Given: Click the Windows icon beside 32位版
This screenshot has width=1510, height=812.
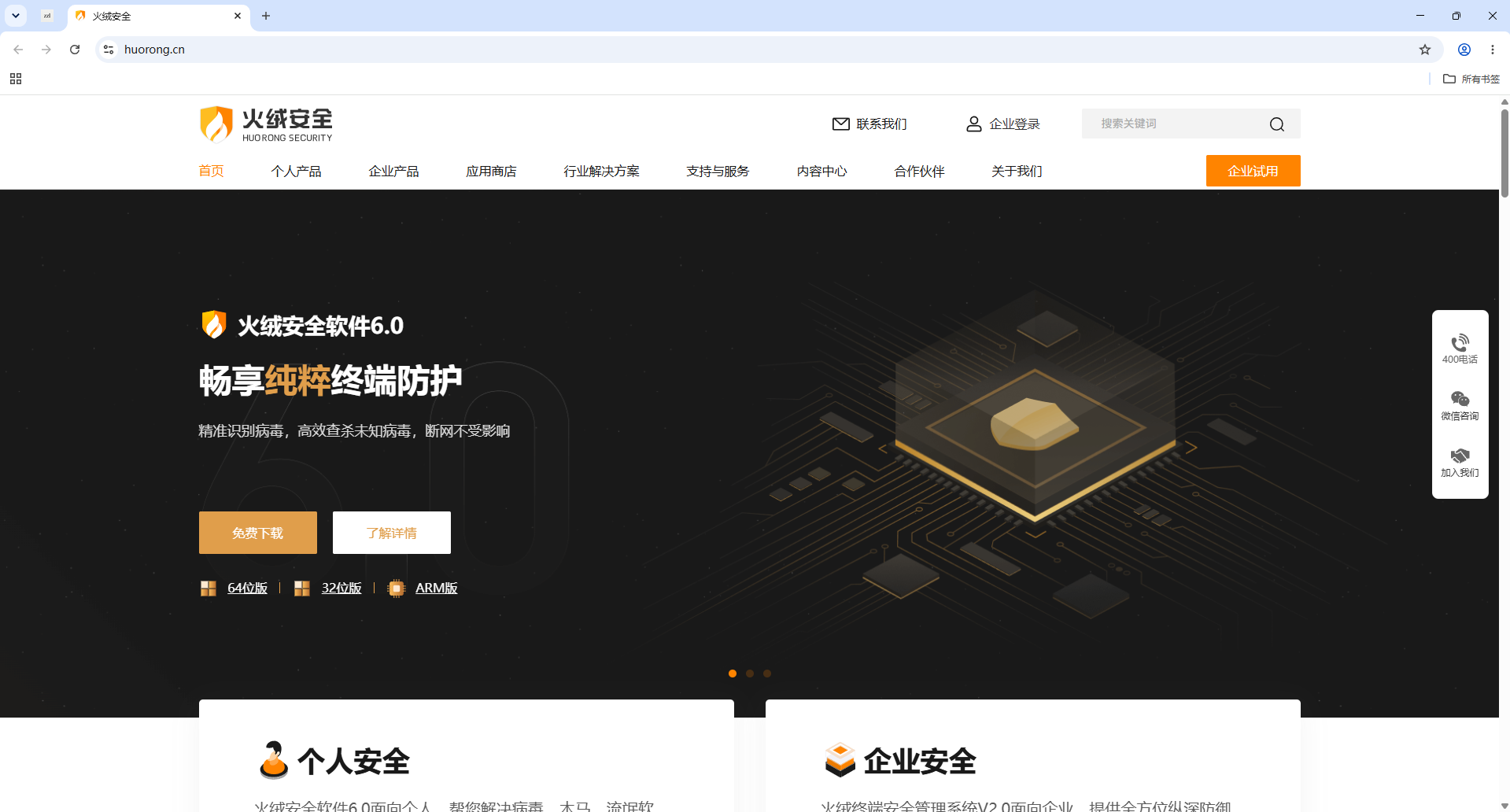Looking at the screenshot, I should tap(302, 589).
